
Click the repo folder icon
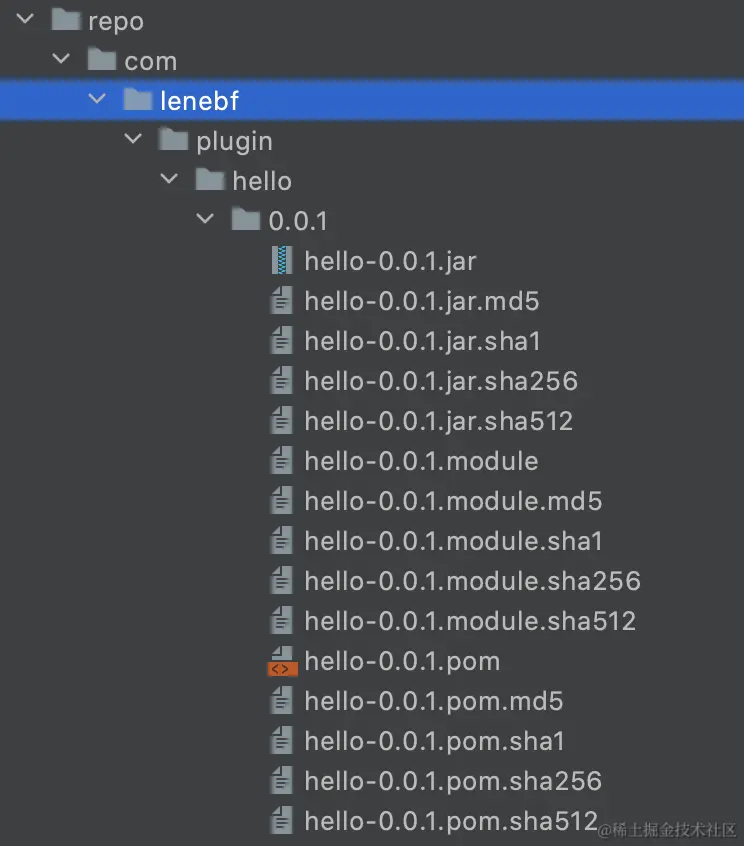point(66,21)
